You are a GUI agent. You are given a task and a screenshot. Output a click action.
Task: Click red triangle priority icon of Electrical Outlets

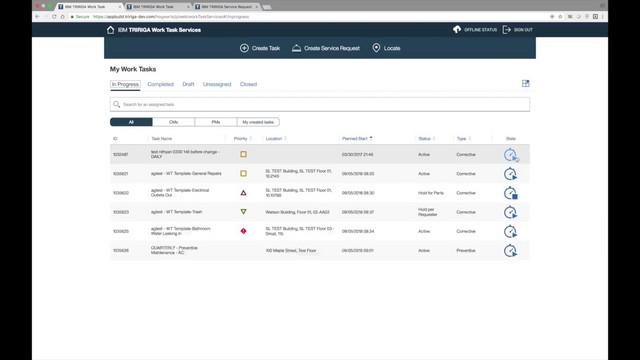(x=243, y=193)
